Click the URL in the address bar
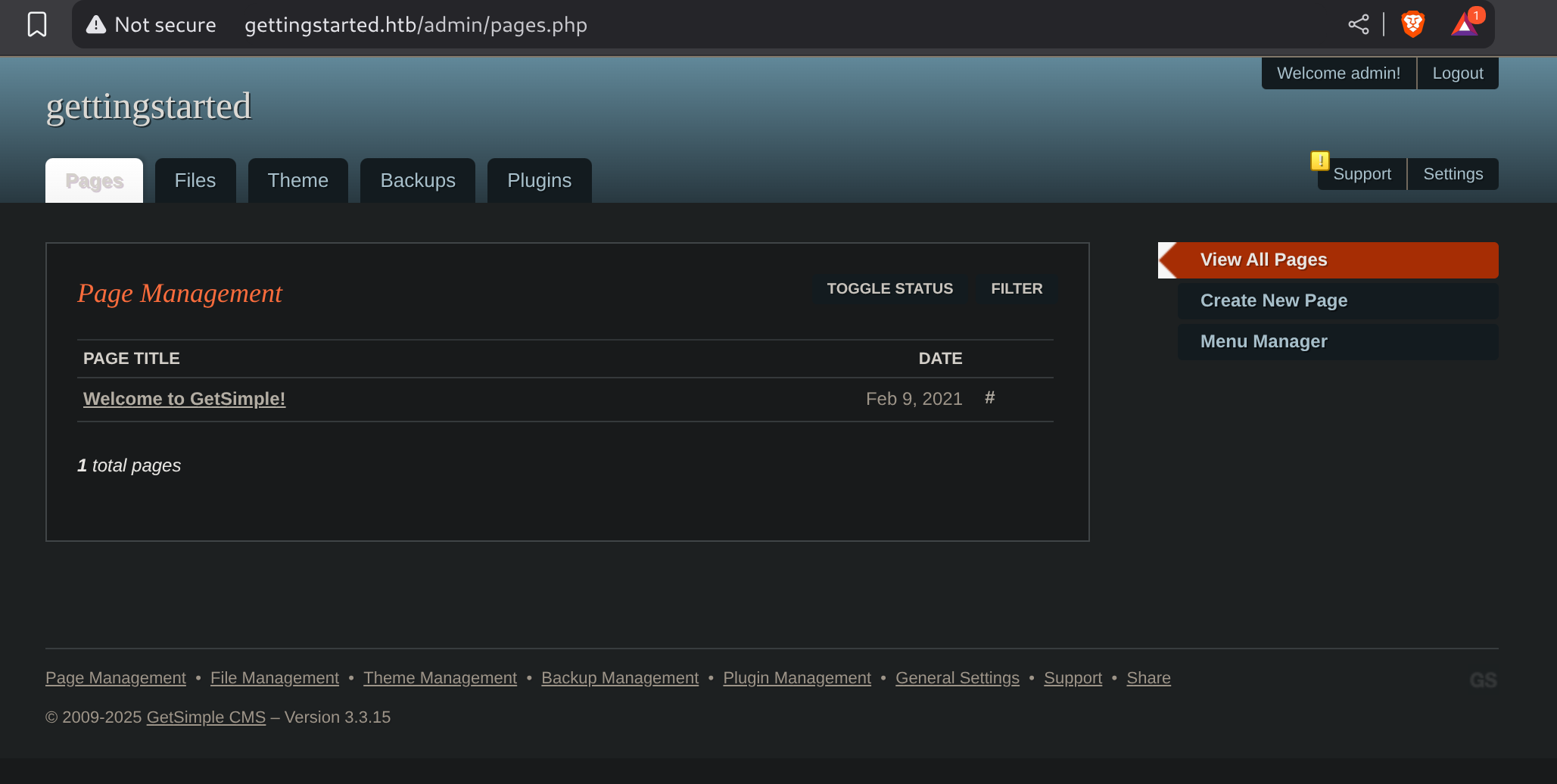The width and height of the screenshot is (1557, 784). (x=416, y=25)
